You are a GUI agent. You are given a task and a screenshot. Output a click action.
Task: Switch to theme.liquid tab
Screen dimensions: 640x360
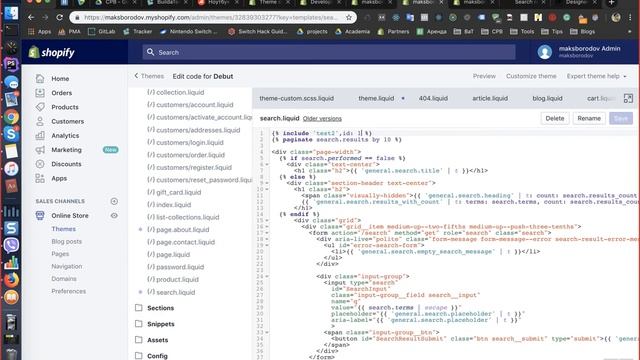(x=376, y=98)
